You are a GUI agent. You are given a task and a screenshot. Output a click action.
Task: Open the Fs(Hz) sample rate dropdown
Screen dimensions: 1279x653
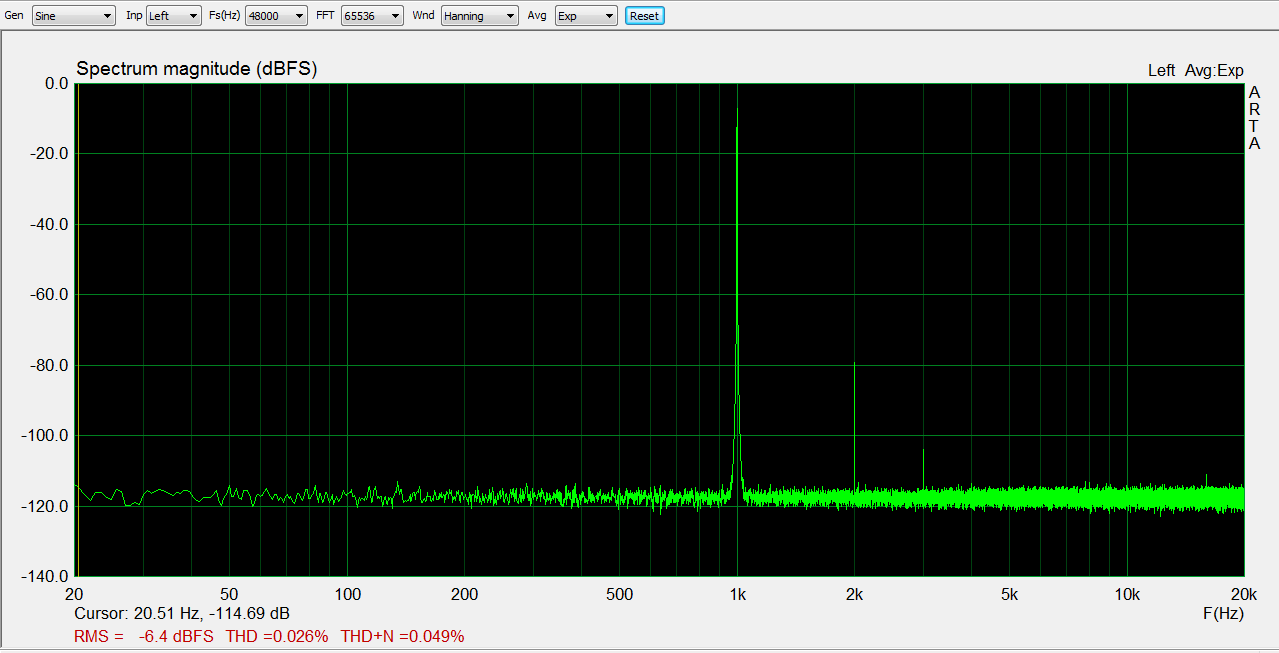pyautogui.click(x=276, y=16)
